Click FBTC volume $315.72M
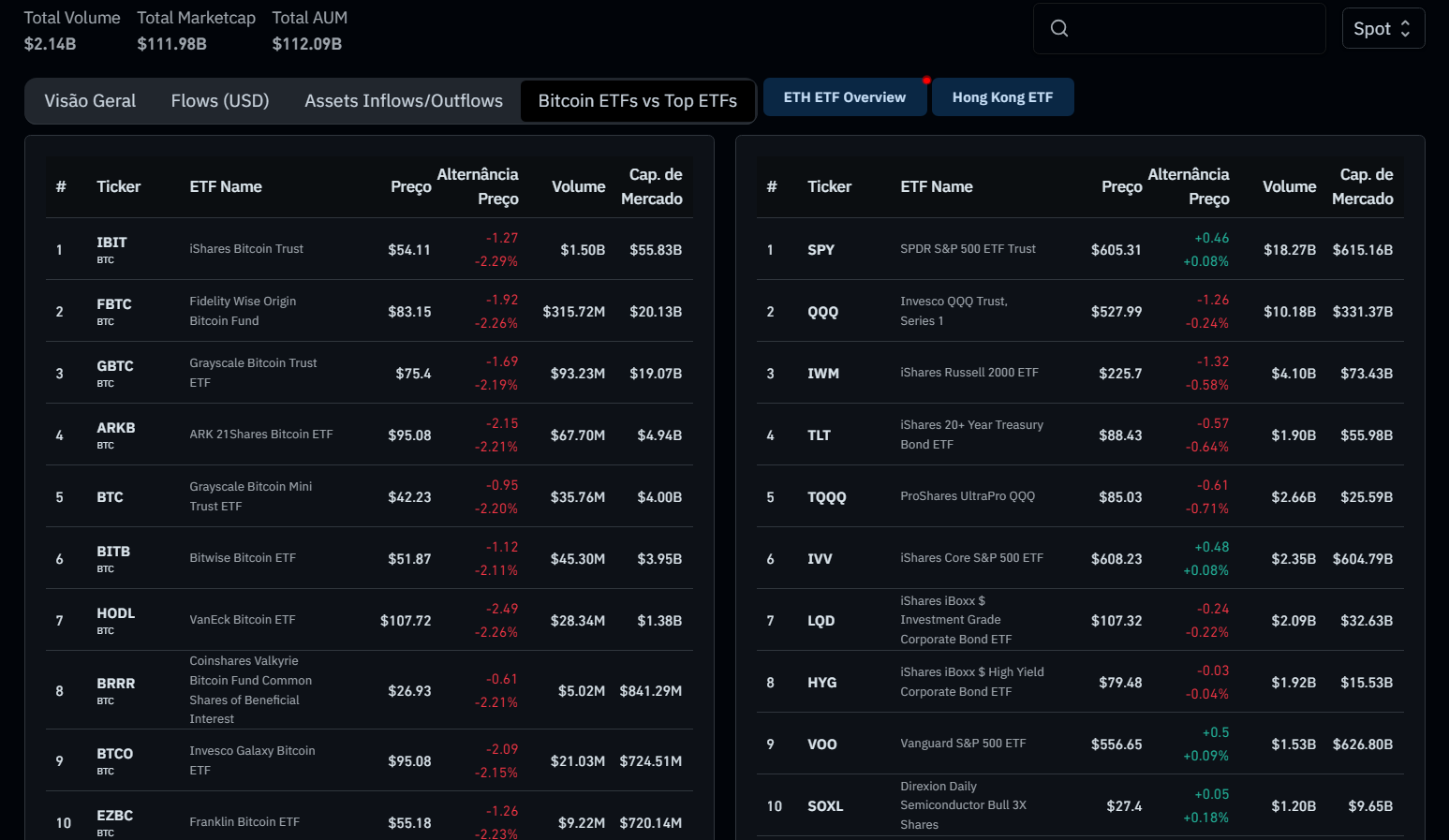The width and height of the screenshot is (1449, 840). click(x=574, y=312)
